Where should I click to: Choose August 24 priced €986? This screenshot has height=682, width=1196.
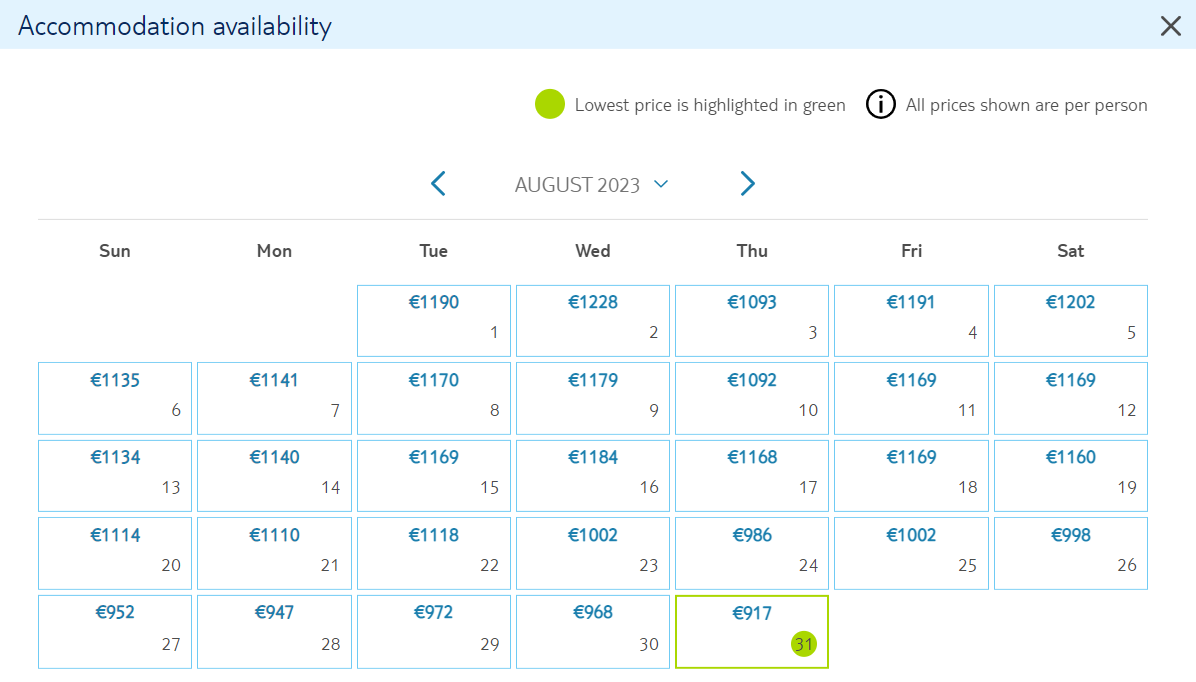[x=751, y=553]
